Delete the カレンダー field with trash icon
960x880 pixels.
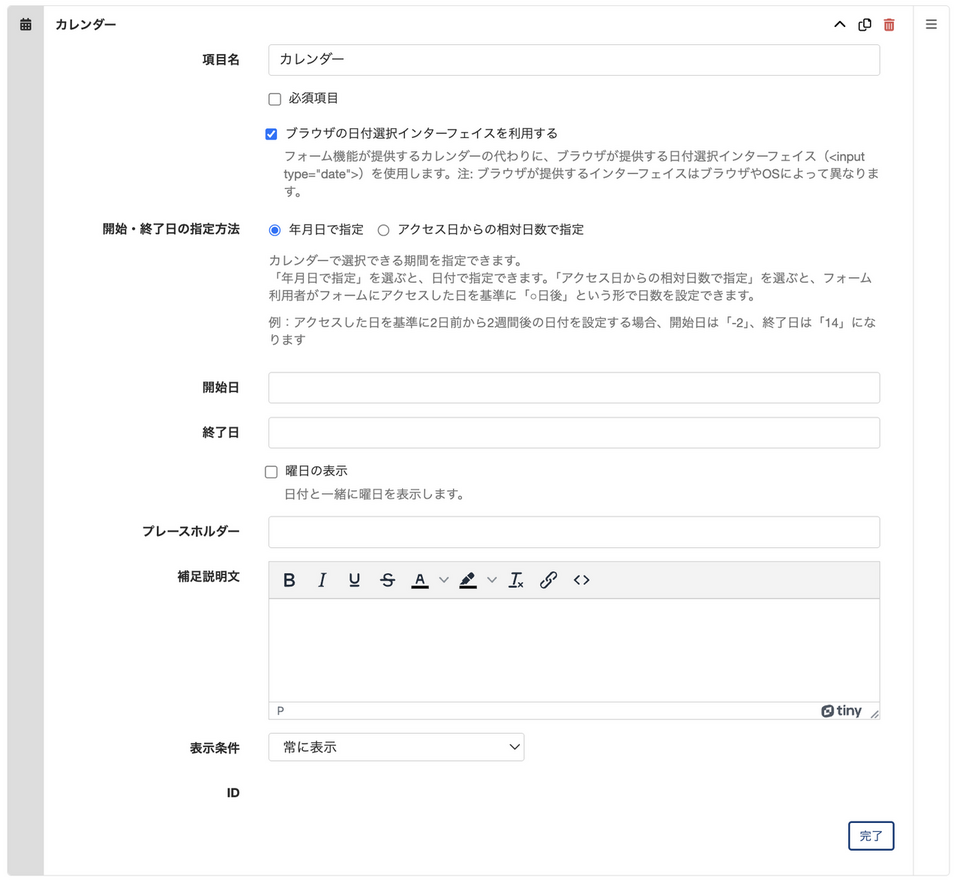[x=889, y=25]
